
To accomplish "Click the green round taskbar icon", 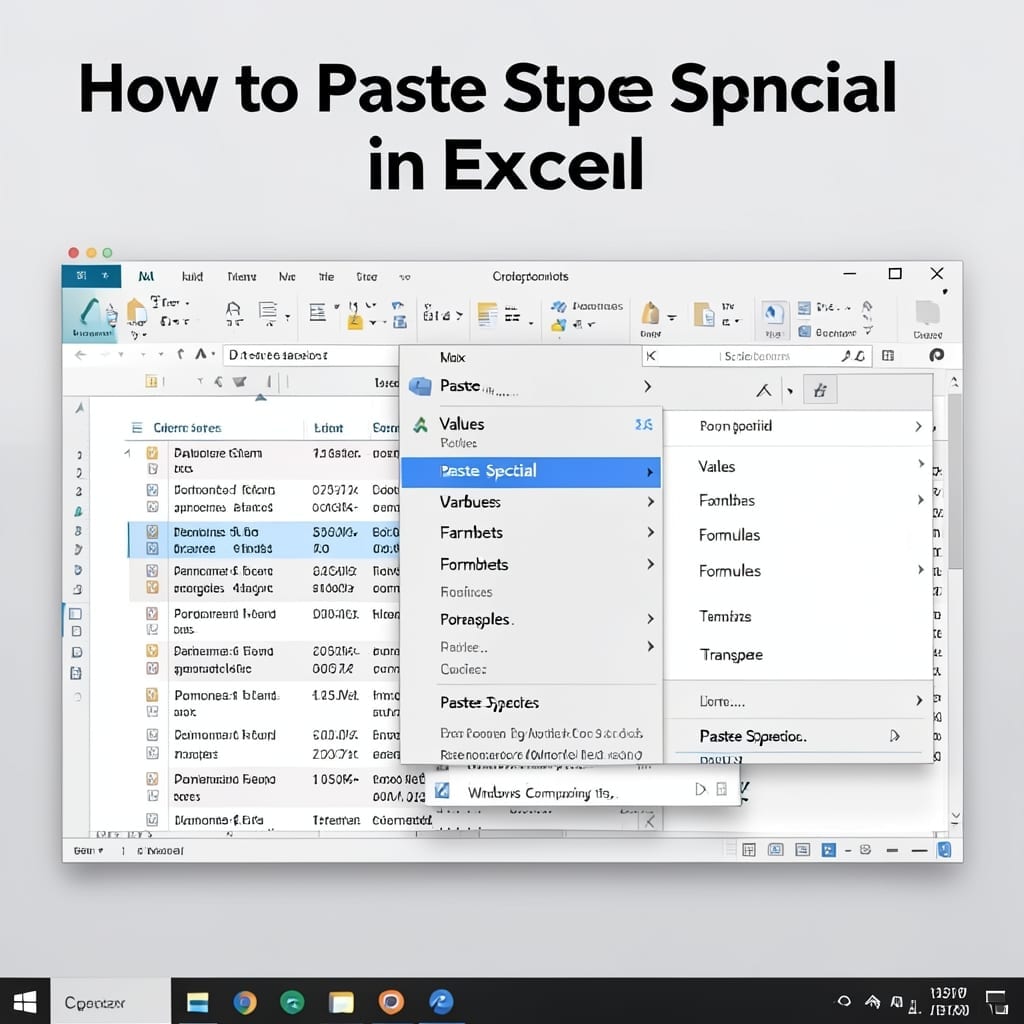I will coord(292,1002).
